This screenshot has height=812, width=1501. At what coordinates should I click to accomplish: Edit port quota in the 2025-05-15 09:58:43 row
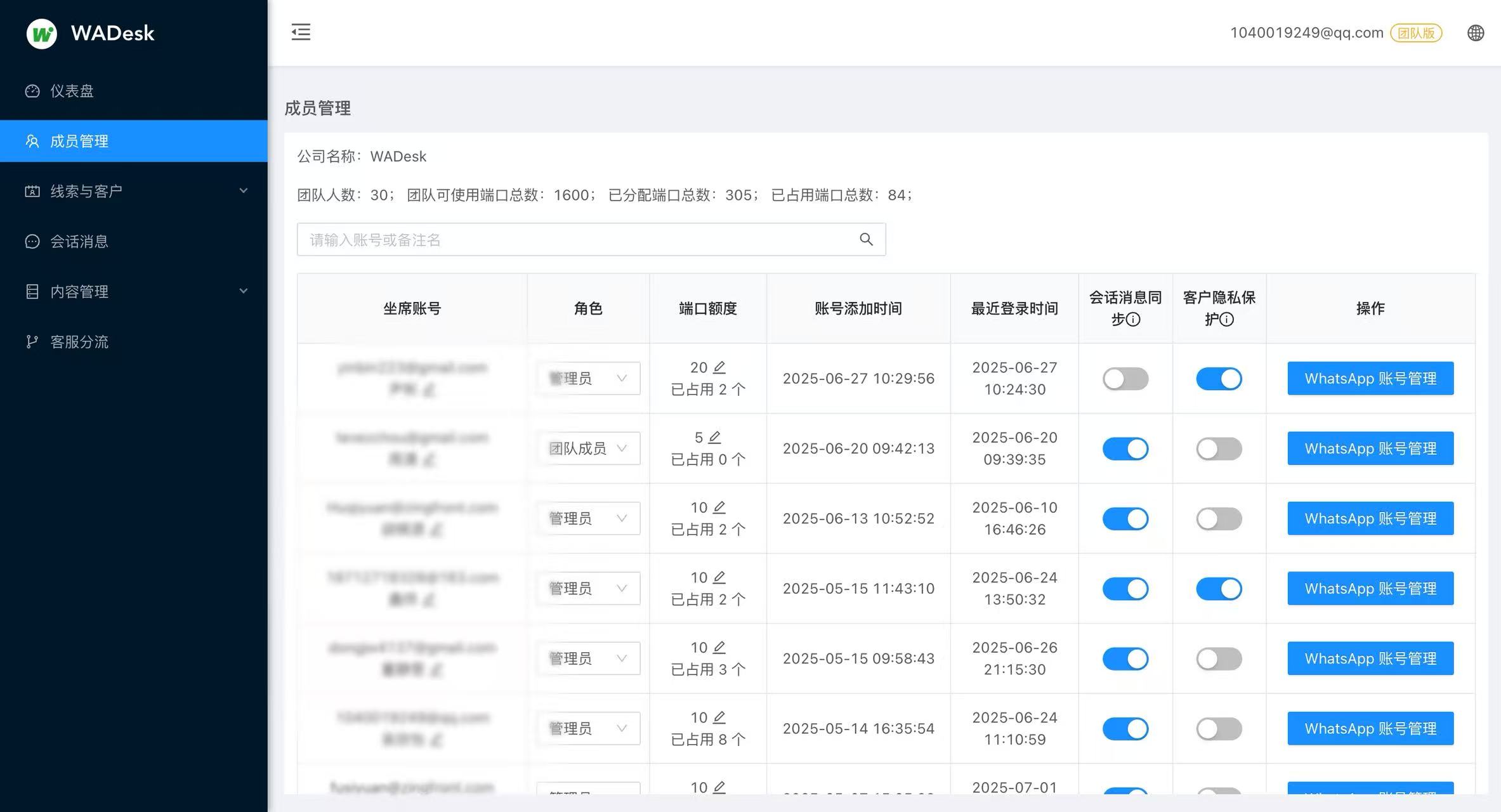pyautogui.click(x=719, y=647)
